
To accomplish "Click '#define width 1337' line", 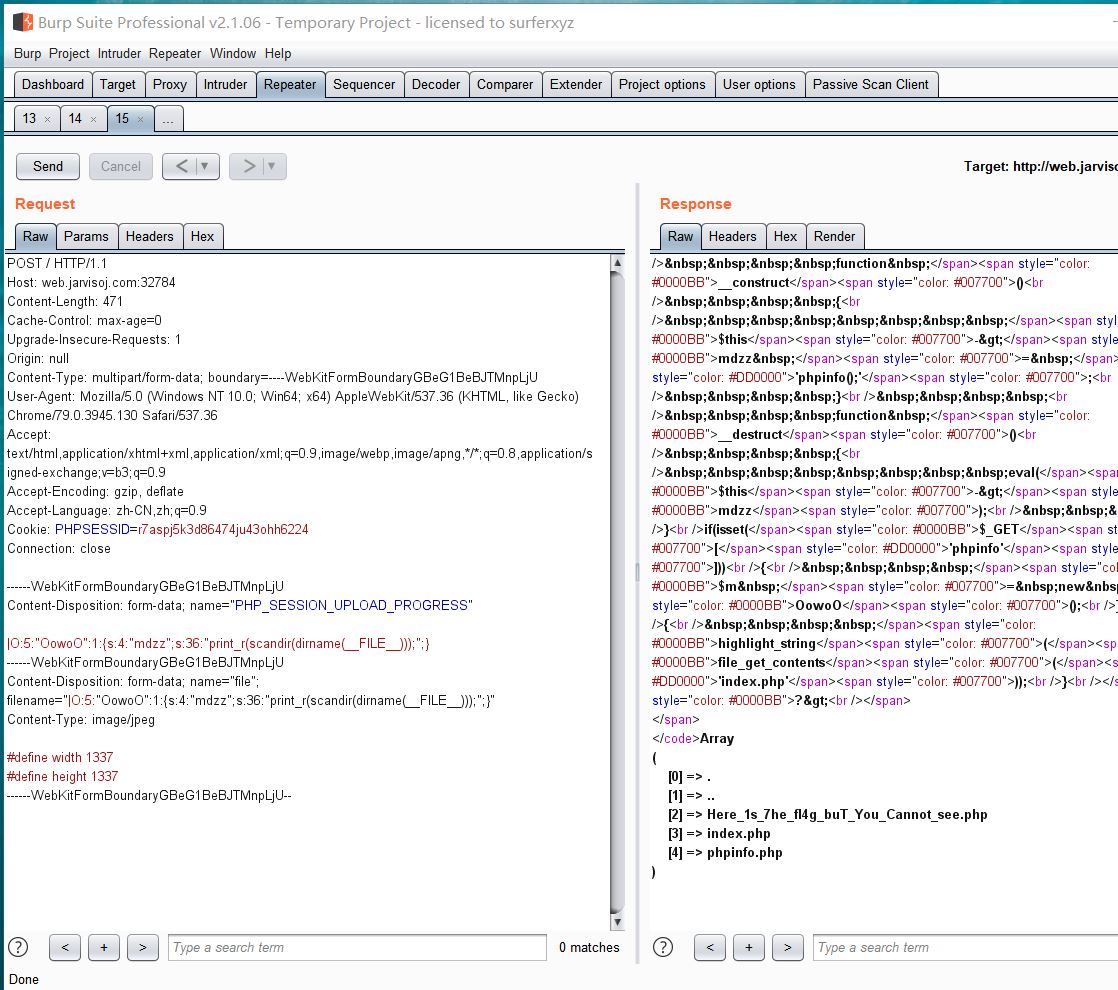I will click(60, 757).
